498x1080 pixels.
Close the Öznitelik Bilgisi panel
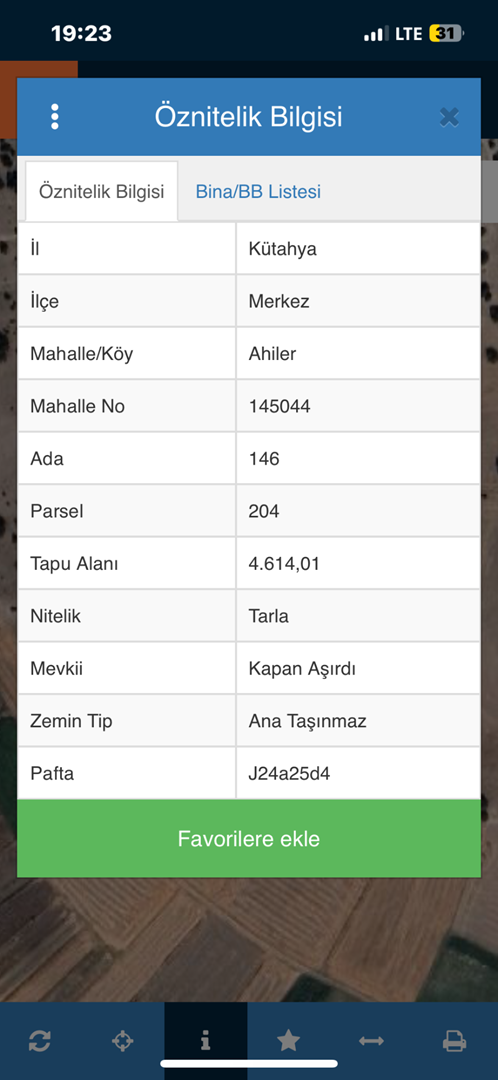click(x=449, y=118)
